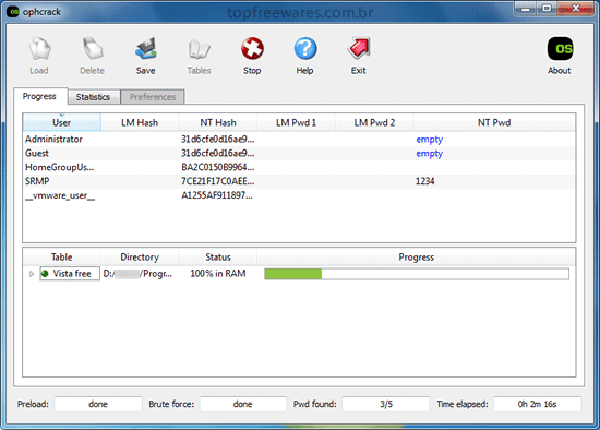The height and width of the screenshot is (430, 600).
Task: Click the LM Hash column header
Action: [140, 122]
